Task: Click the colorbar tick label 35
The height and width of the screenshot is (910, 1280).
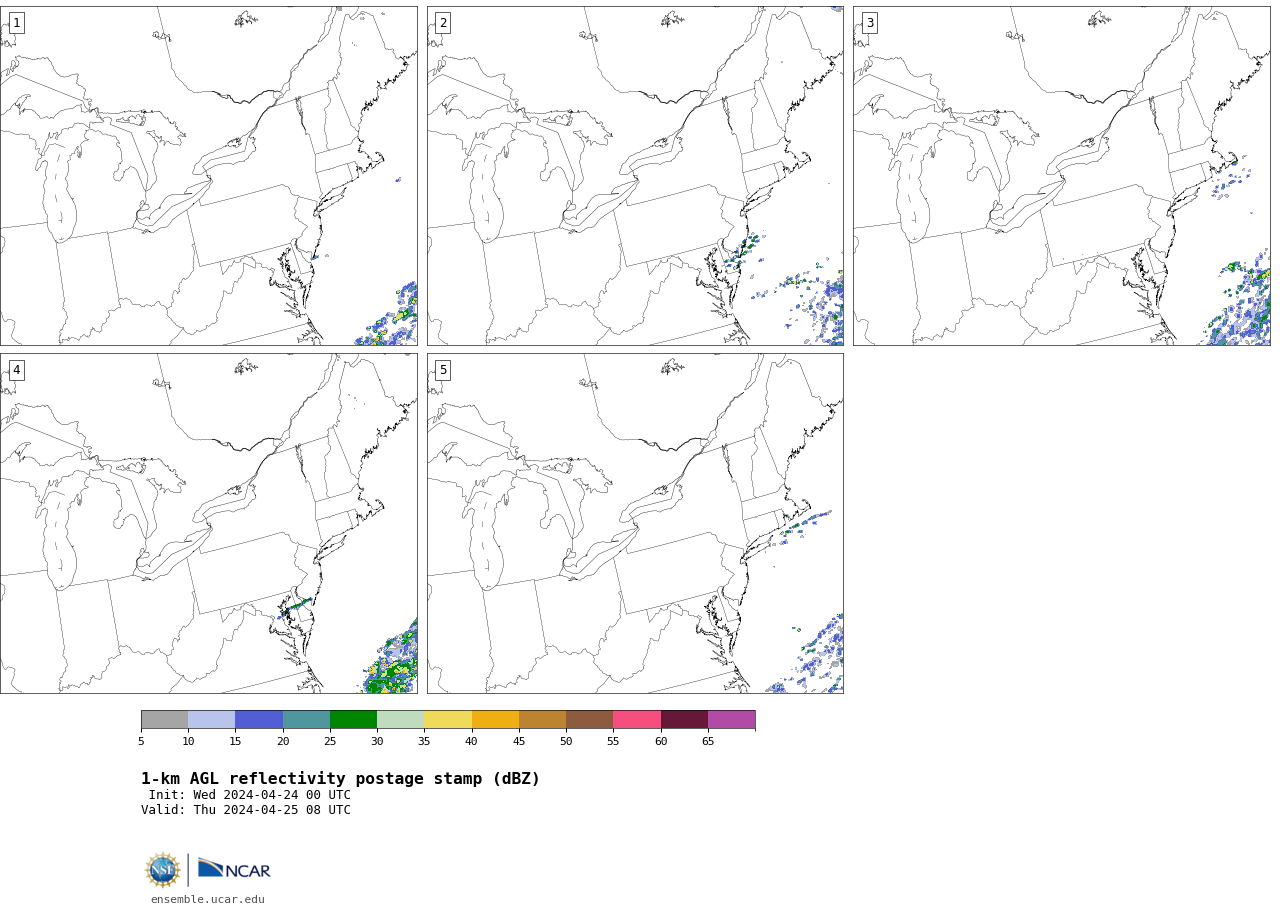Action: tap(424, 742)
